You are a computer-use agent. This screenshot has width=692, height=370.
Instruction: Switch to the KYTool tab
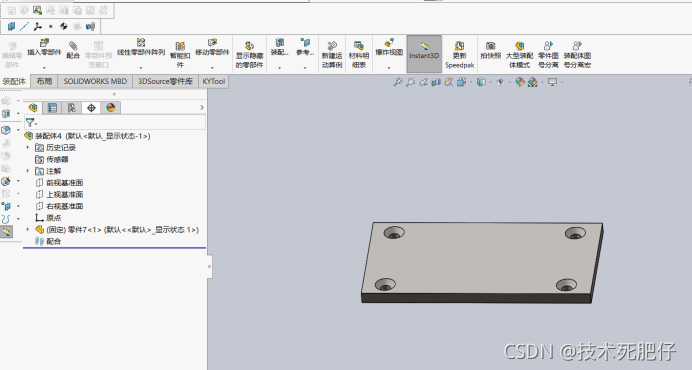pos(214,81)
